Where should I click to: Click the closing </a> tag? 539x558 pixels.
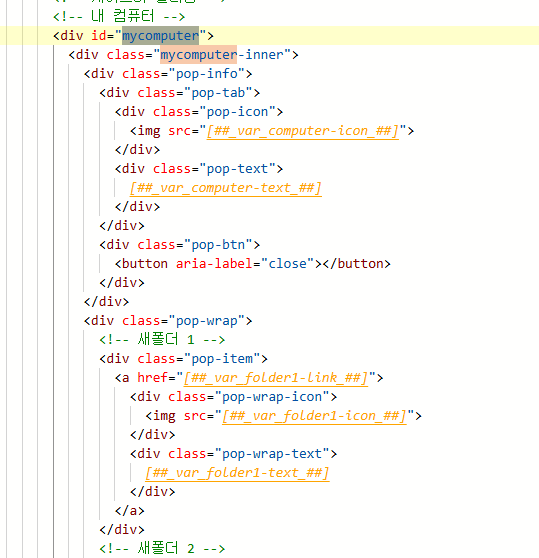(x=130, y=511)
